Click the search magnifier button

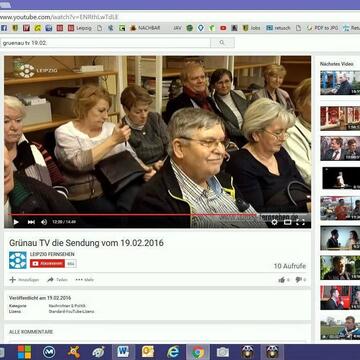pyautogui.click(x=222, y=43)
